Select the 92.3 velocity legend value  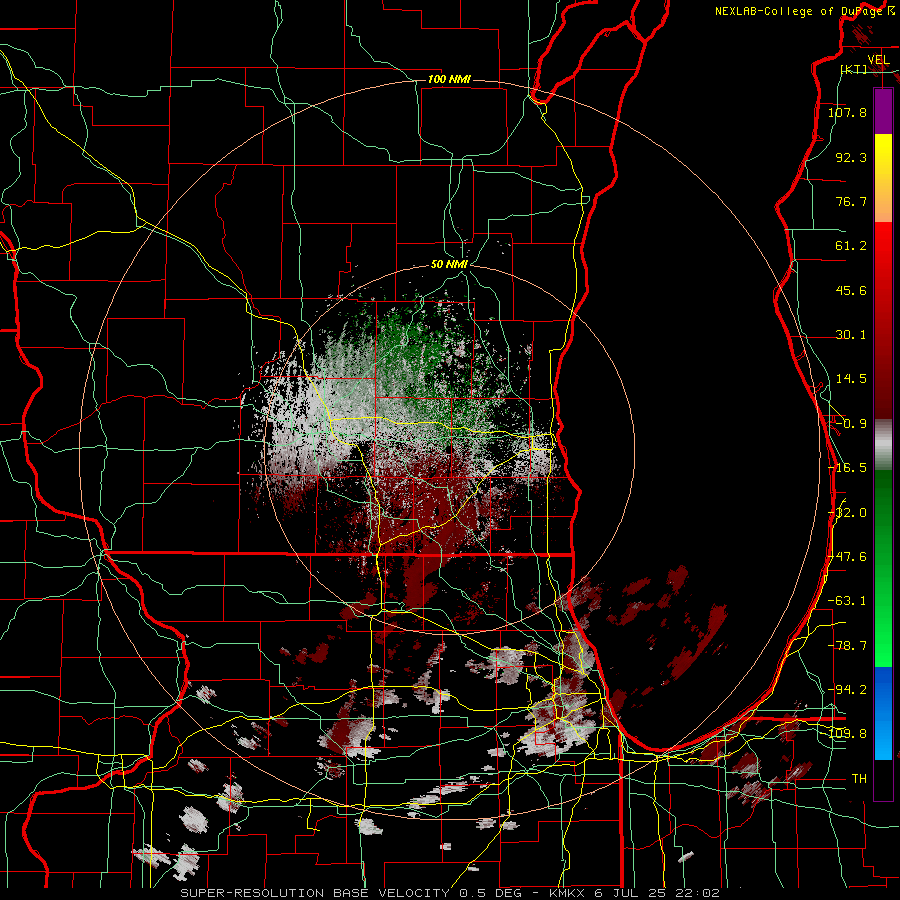pos(851,157)
